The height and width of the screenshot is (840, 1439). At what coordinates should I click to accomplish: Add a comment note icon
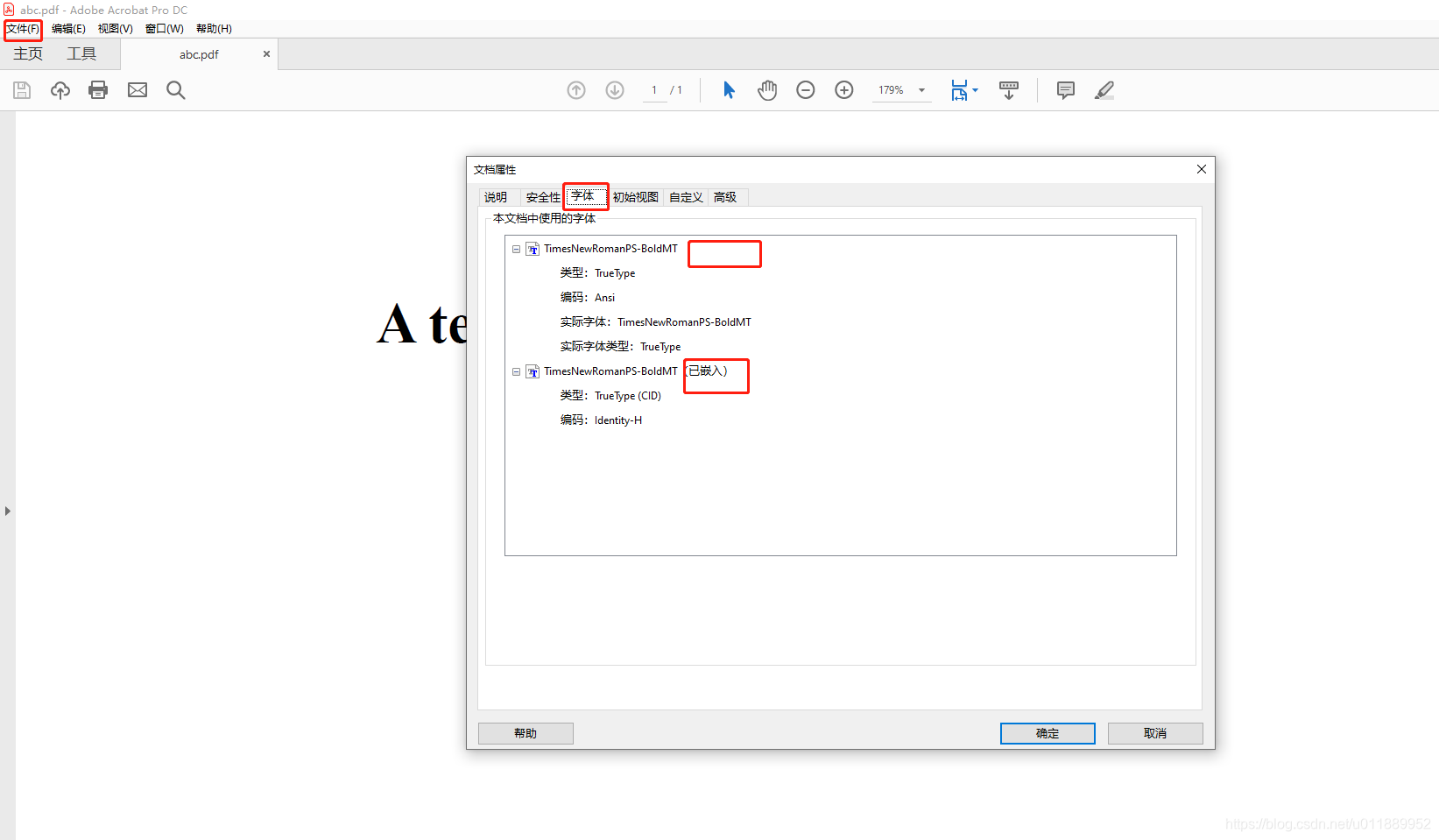click(x=1066, y=90)
